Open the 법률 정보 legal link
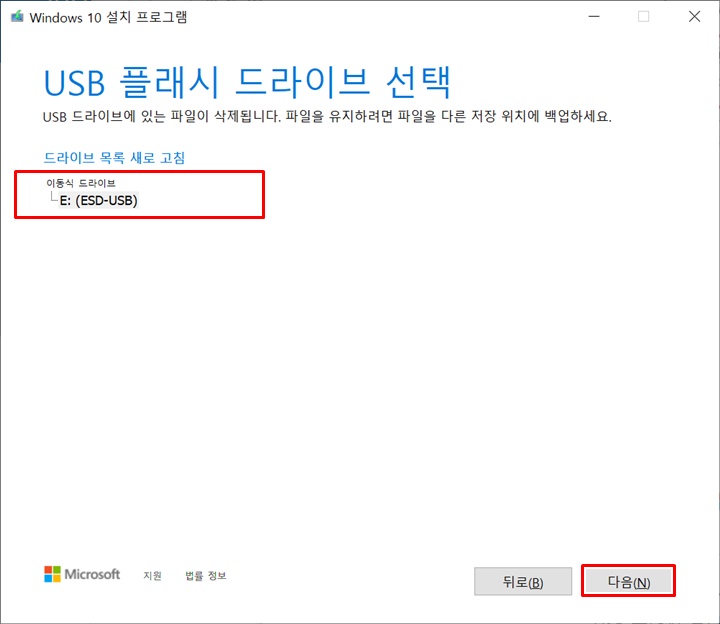Screen dimensions: 720x624 coord(206,575)
